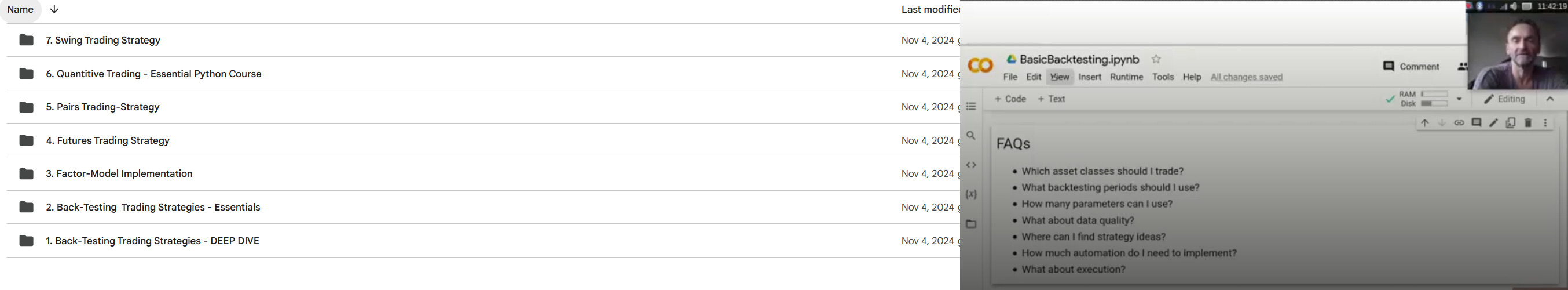Viewport: 1568px width, 290px height.
Task: Expand the RAM and Disk dropdown arrow
Action: (1459, 99)
